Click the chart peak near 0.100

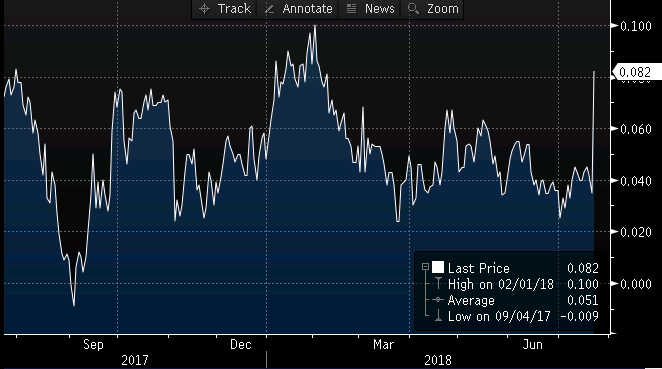coord(315,26)
